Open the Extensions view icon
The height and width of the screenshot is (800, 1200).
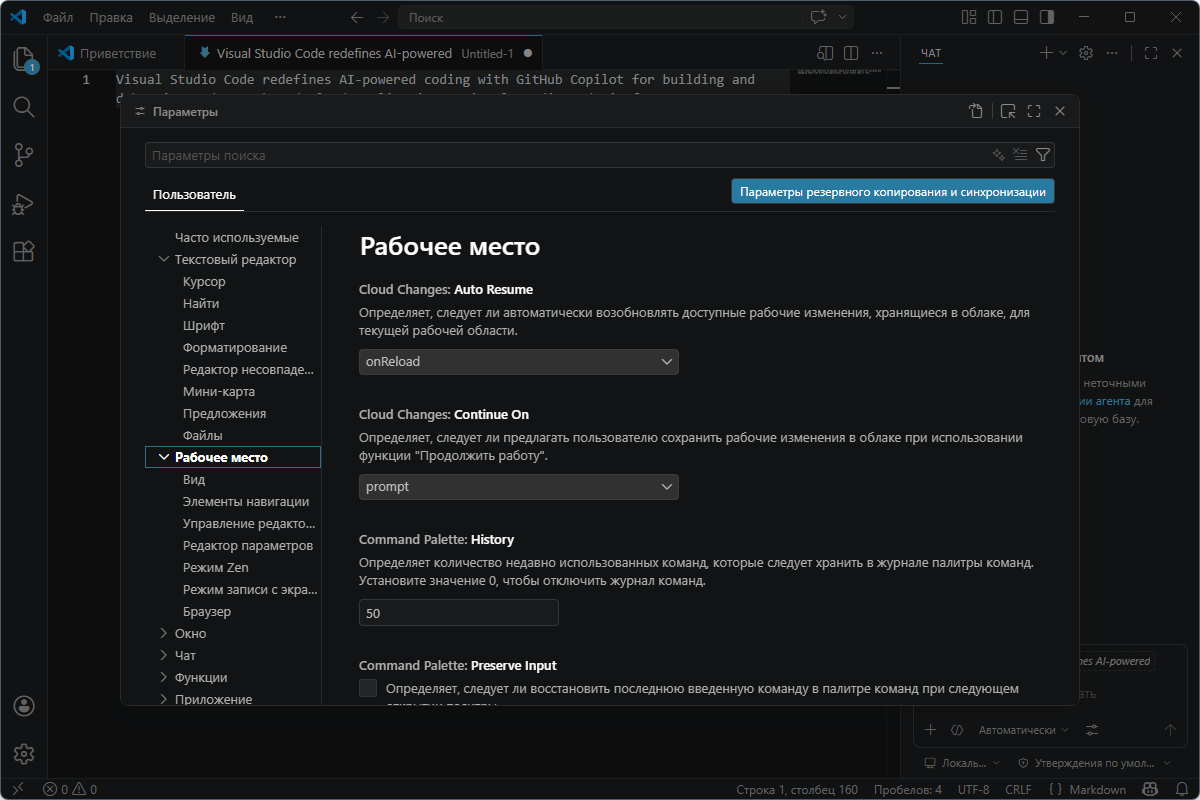[24, 252]
